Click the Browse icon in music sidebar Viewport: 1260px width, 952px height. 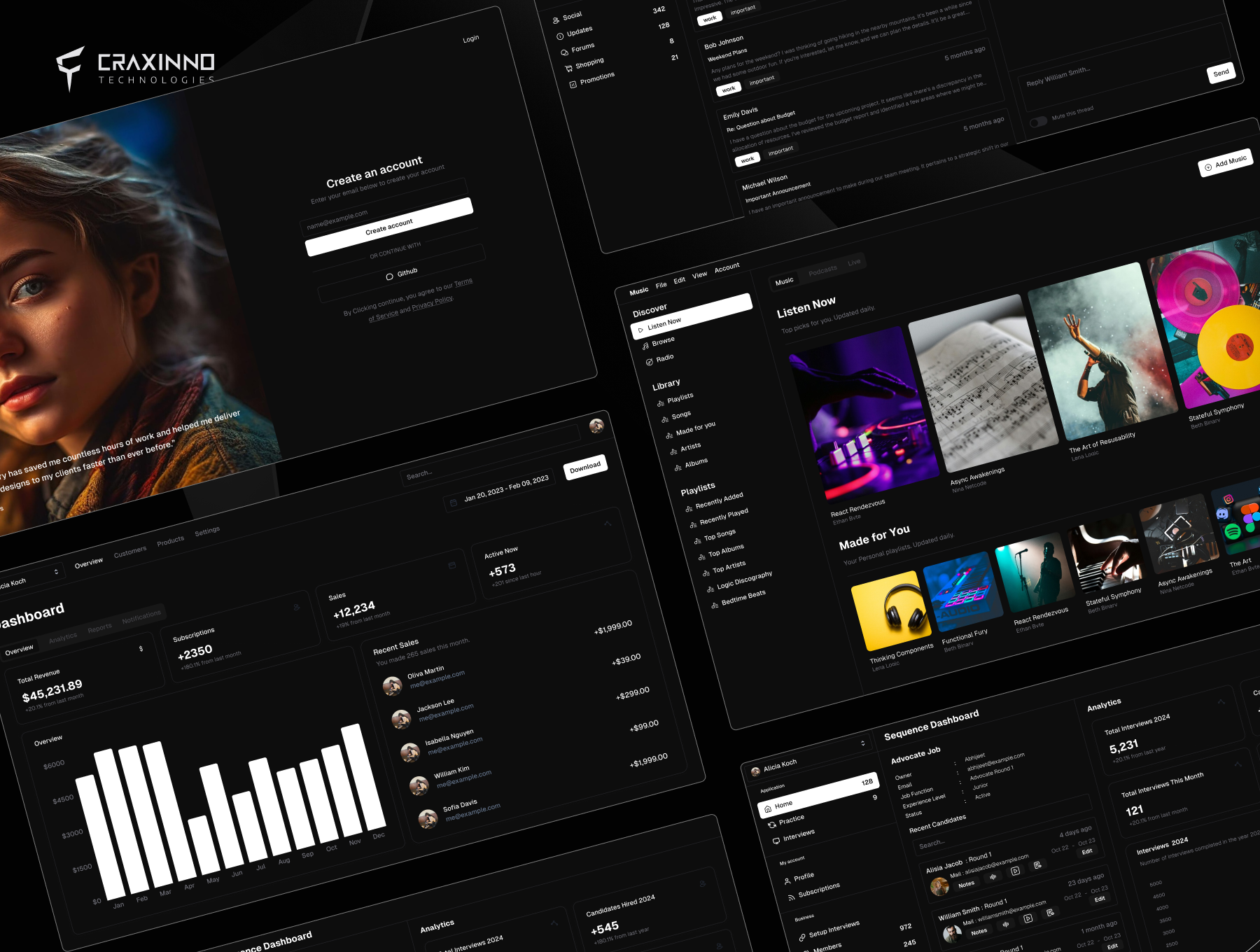point(645,346)
